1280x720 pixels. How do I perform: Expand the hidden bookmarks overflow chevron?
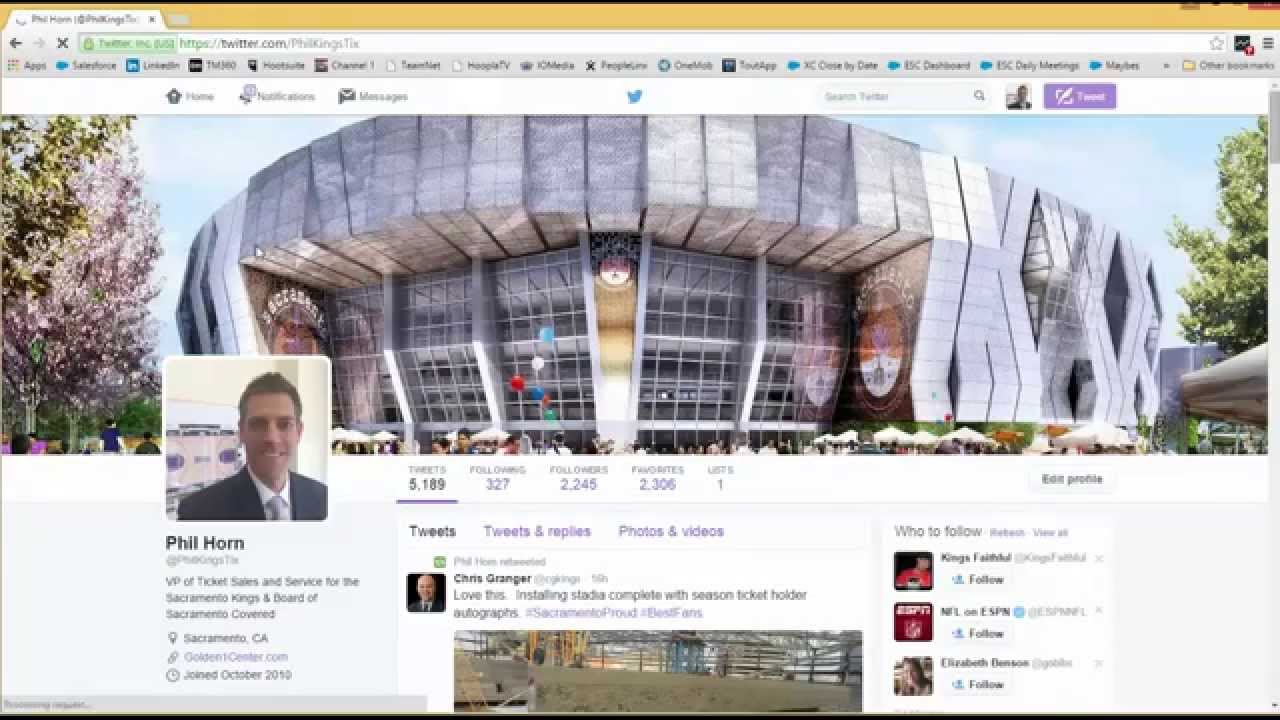pyautogui.click(x=1166, y=66)
